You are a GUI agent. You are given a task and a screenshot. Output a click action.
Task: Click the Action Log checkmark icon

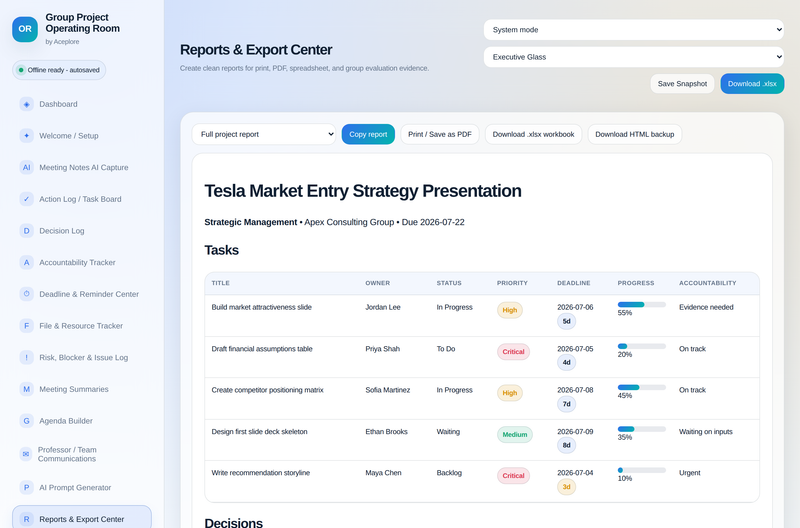27,199
